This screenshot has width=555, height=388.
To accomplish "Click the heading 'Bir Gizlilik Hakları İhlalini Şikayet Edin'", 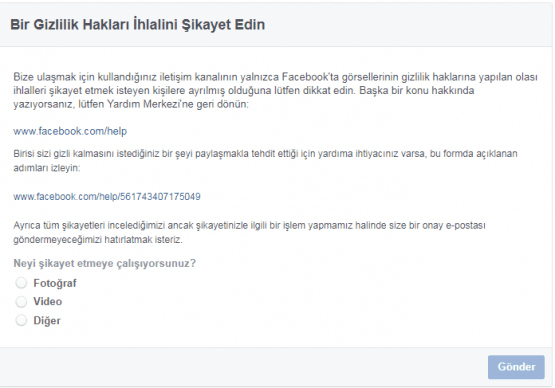I will [x=138, y=24].
